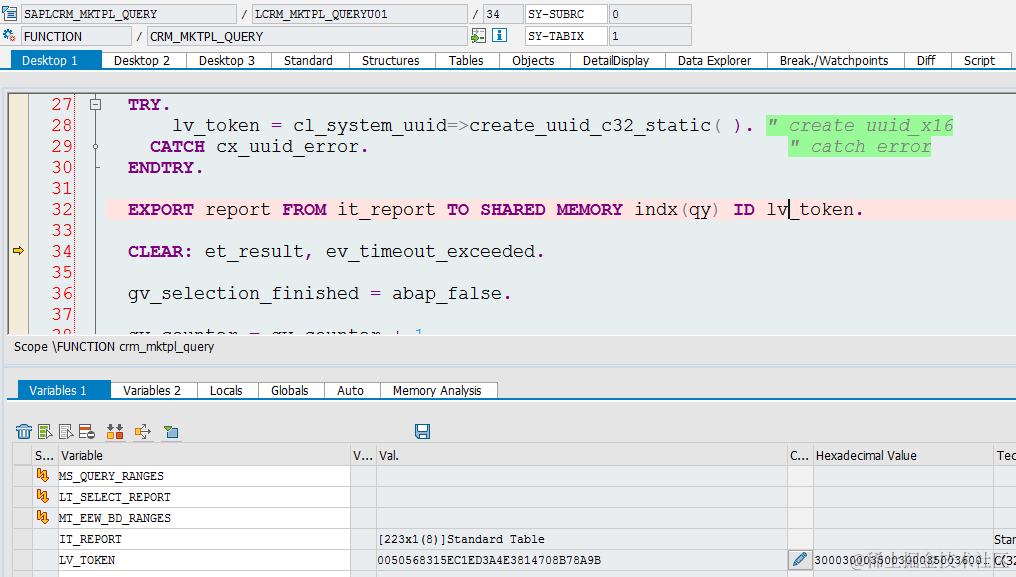Click the arrow icon in LT_SELECT_REPORT row
Image resolution: width=1016 pixels, height=577 pixels.
pos(43,497)
